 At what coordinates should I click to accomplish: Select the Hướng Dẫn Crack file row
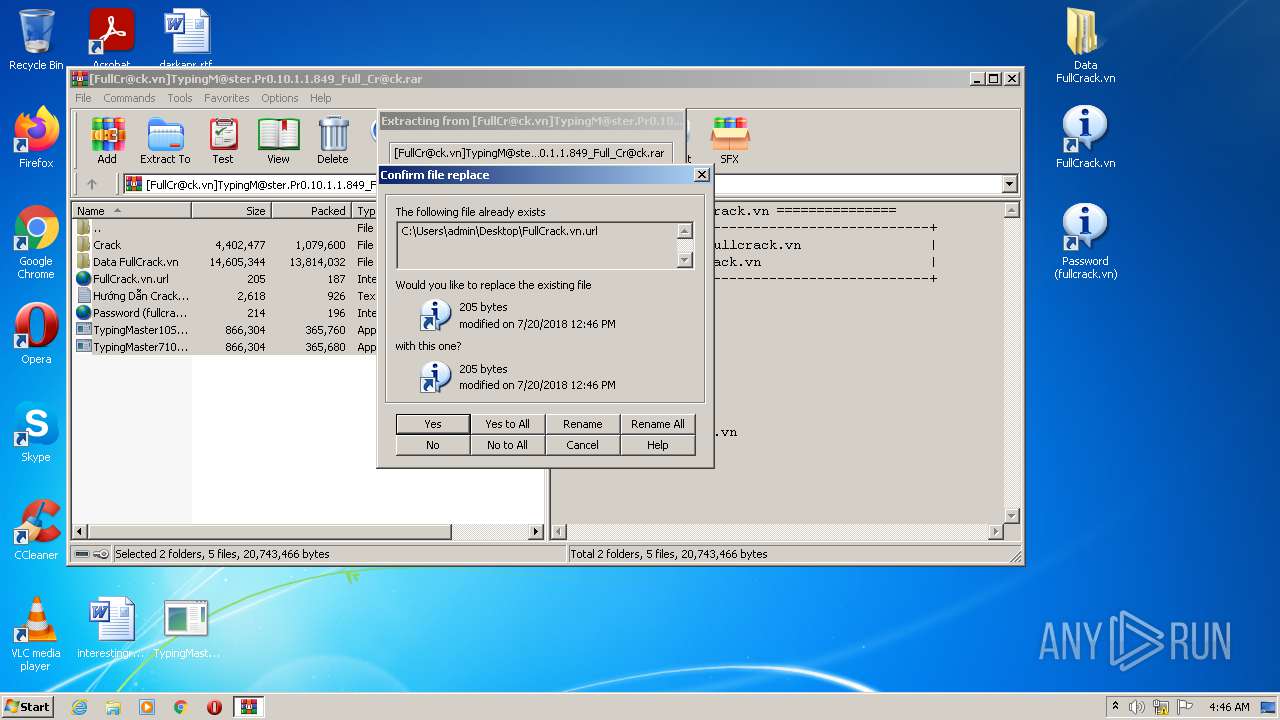click(225, 296)
